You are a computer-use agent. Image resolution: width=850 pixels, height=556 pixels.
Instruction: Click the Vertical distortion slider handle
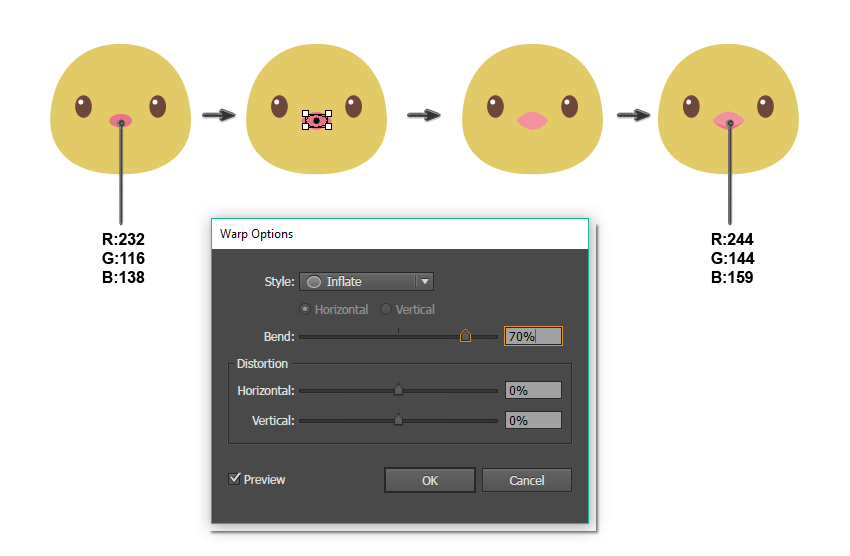[398, 419]
